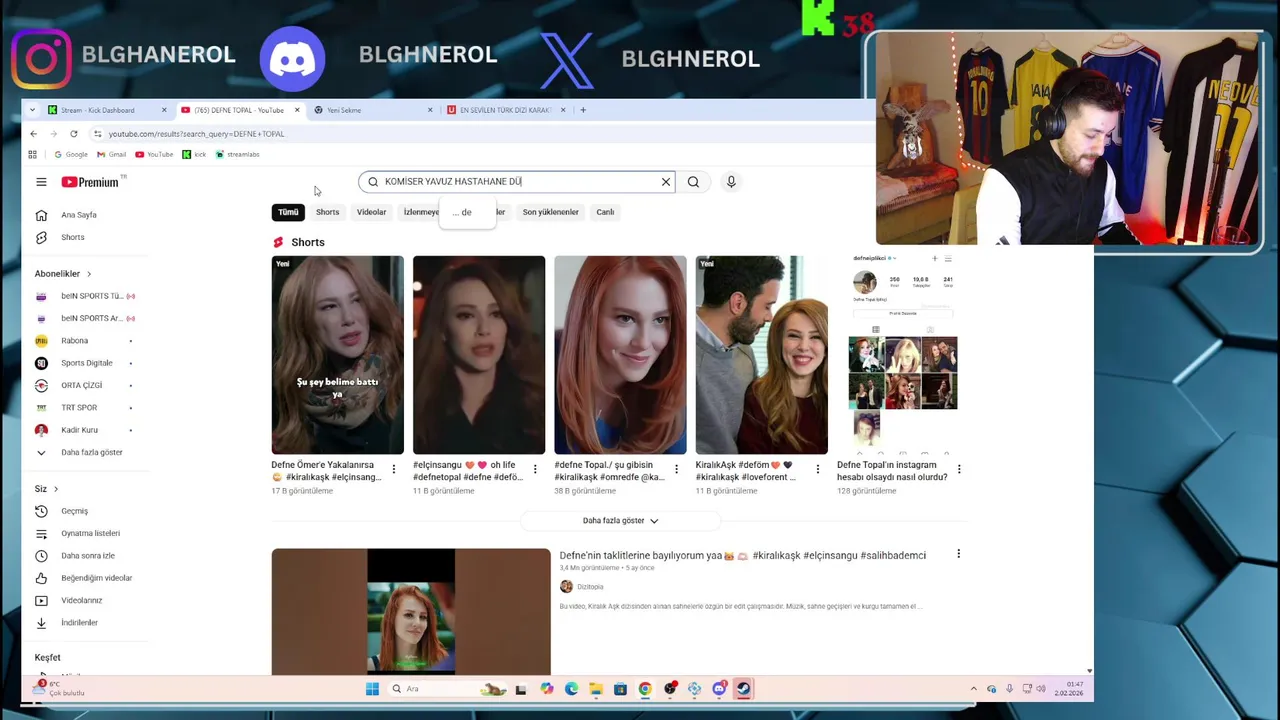Open Microsoft Edge from the taskbar

pos(571,689)
